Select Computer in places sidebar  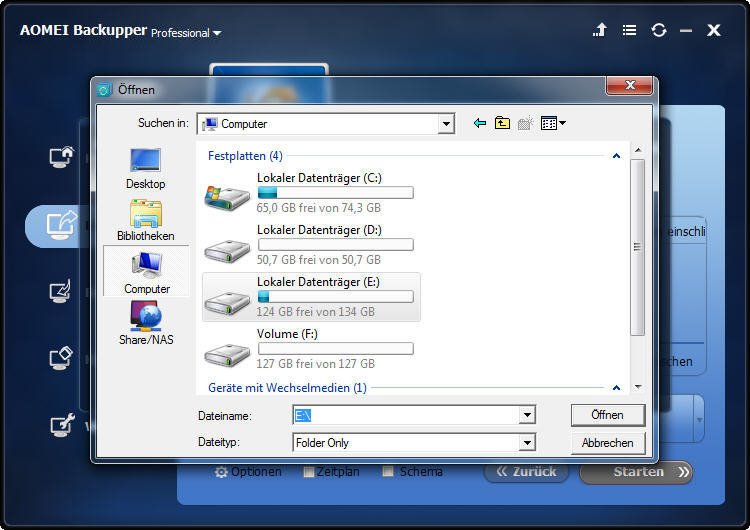(x=146, y=271)
